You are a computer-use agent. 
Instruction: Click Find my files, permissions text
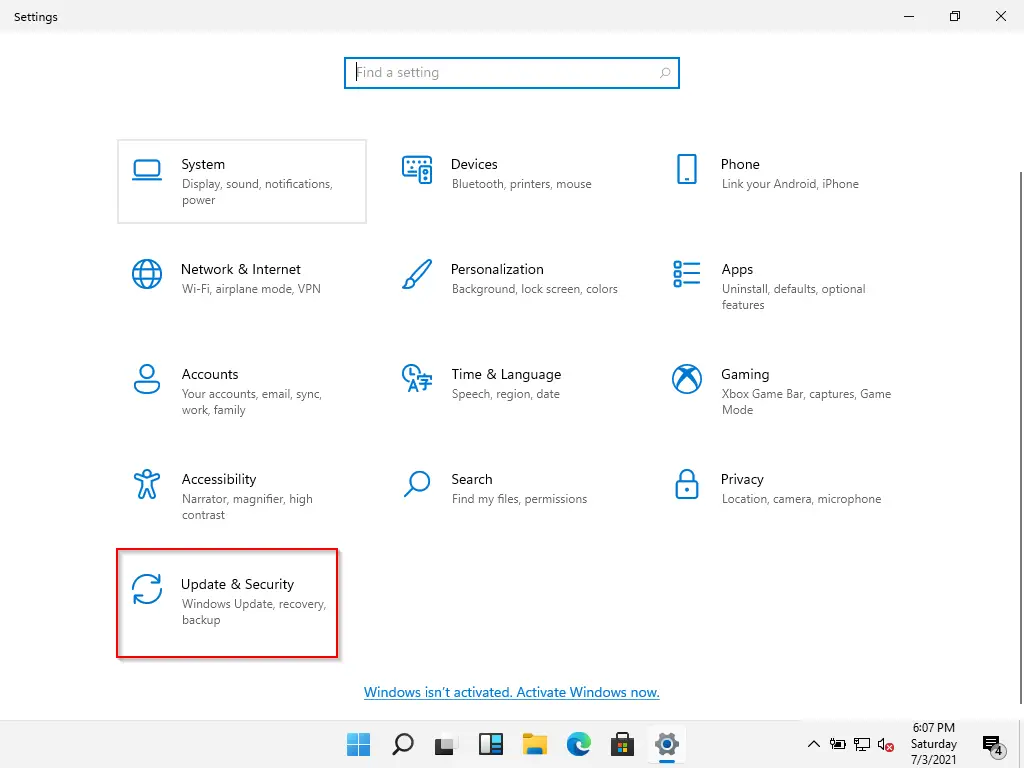519,499
